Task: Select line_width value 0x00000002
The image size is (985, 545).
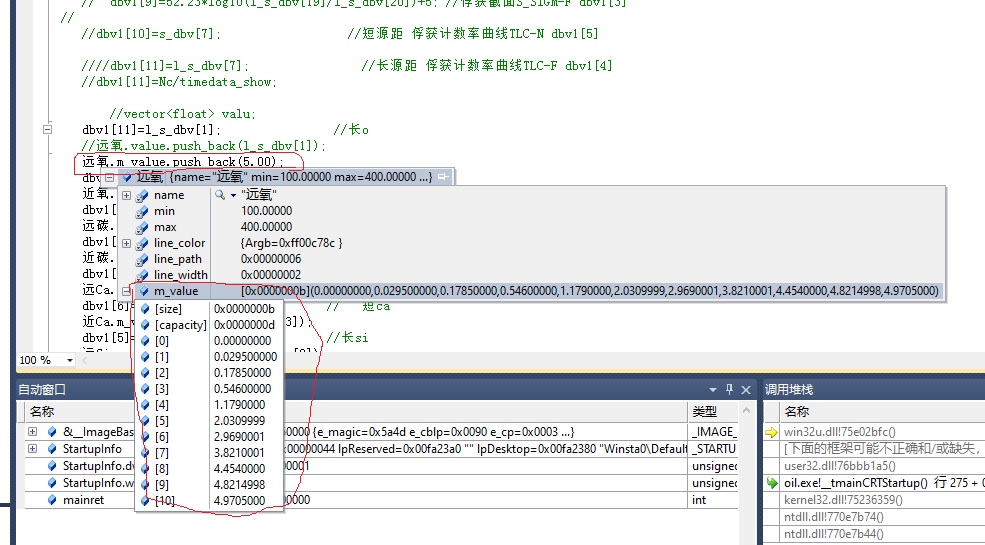Action: tap(271, 275)
